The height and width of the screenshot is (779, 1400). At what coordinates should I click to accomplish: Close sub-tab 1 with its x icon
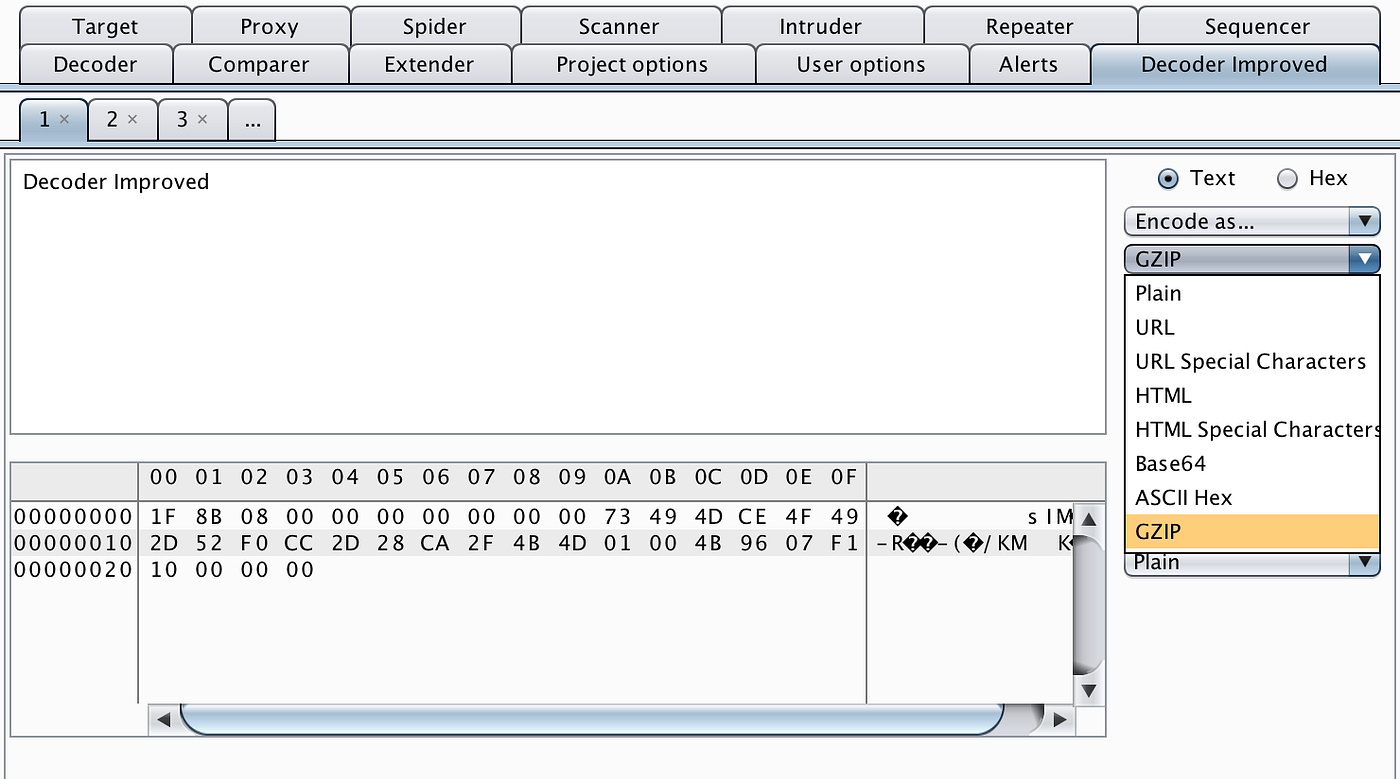click(64, 119)
